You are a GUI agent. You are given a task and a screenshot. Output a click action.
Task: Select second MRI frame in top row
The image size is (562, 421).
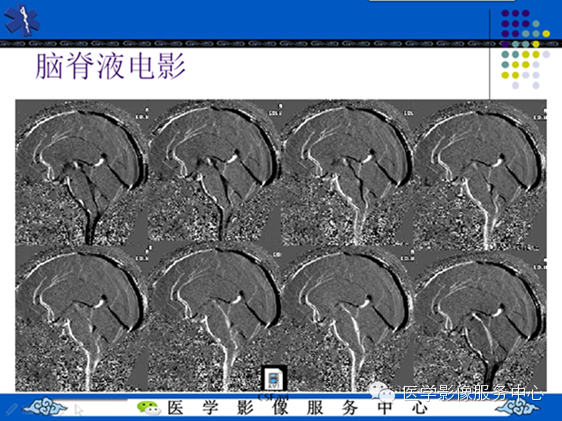(214, 173)
